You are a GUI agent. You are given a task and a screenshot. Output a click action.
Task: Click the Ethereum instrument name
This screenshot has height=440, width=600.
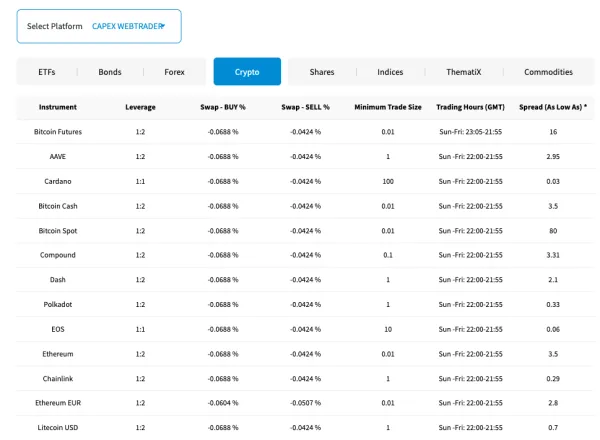click(x=58, y=354)
